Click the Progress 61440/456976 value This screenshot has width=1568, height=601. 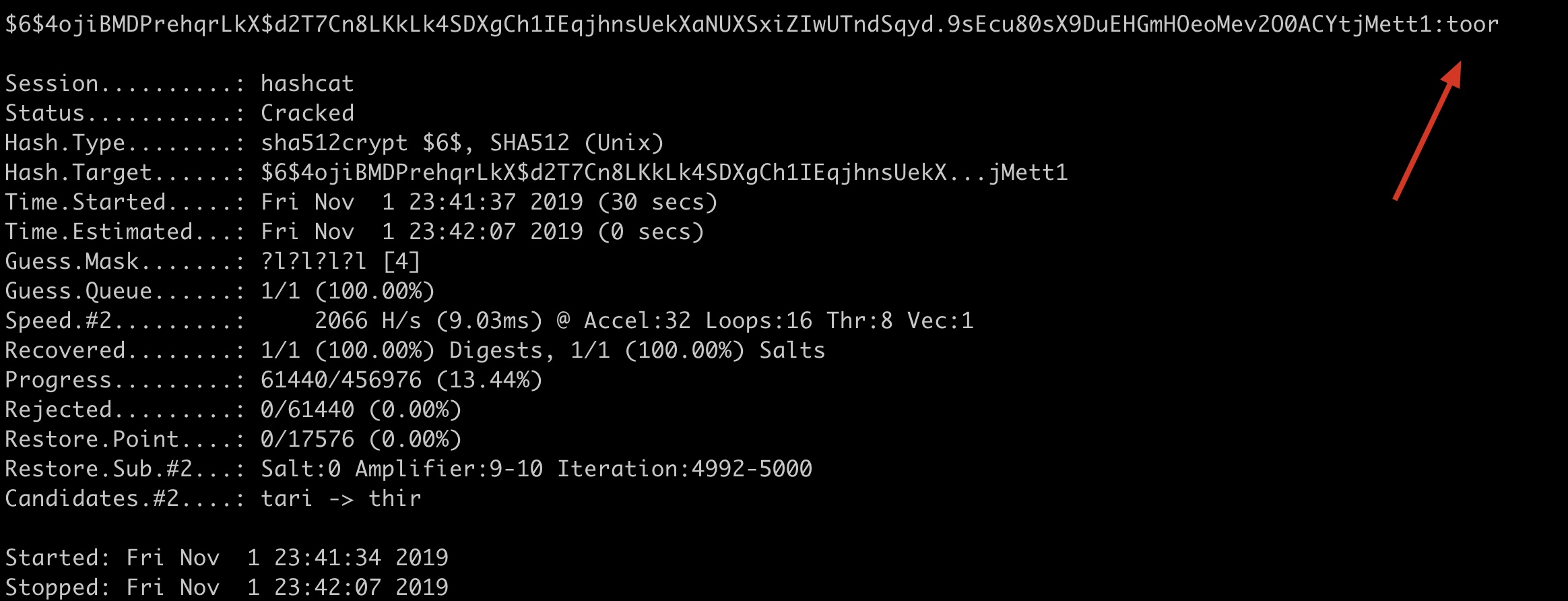[x=341, y=379]
